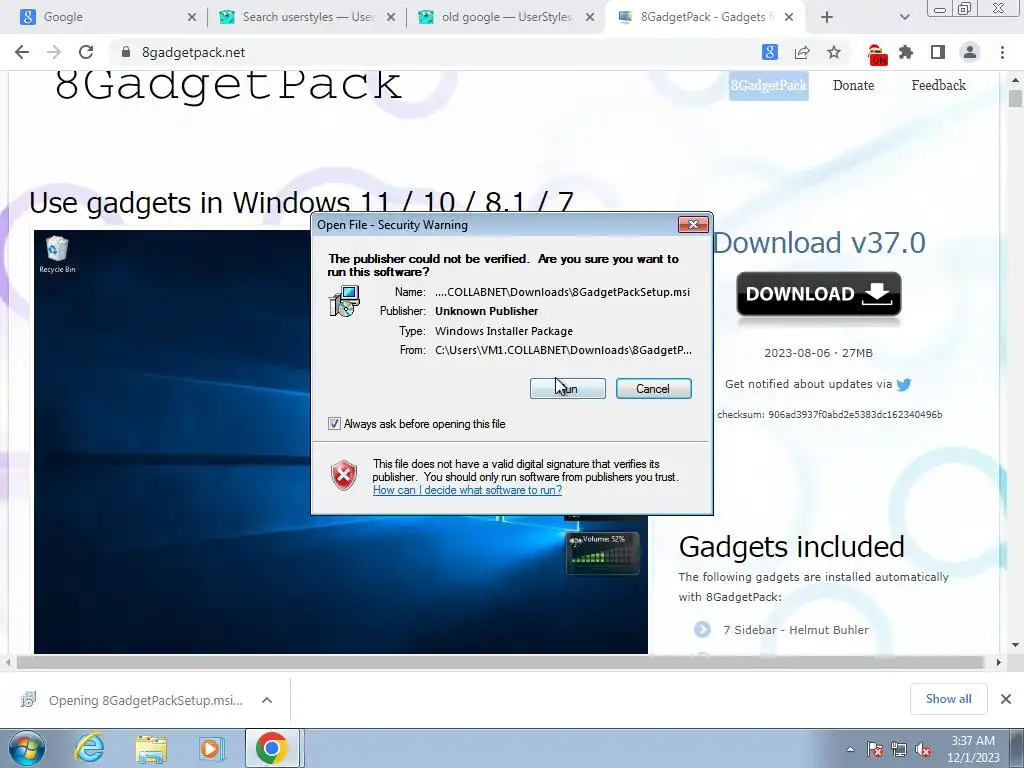
Task: Open the Feedback page
Action: 938,85
